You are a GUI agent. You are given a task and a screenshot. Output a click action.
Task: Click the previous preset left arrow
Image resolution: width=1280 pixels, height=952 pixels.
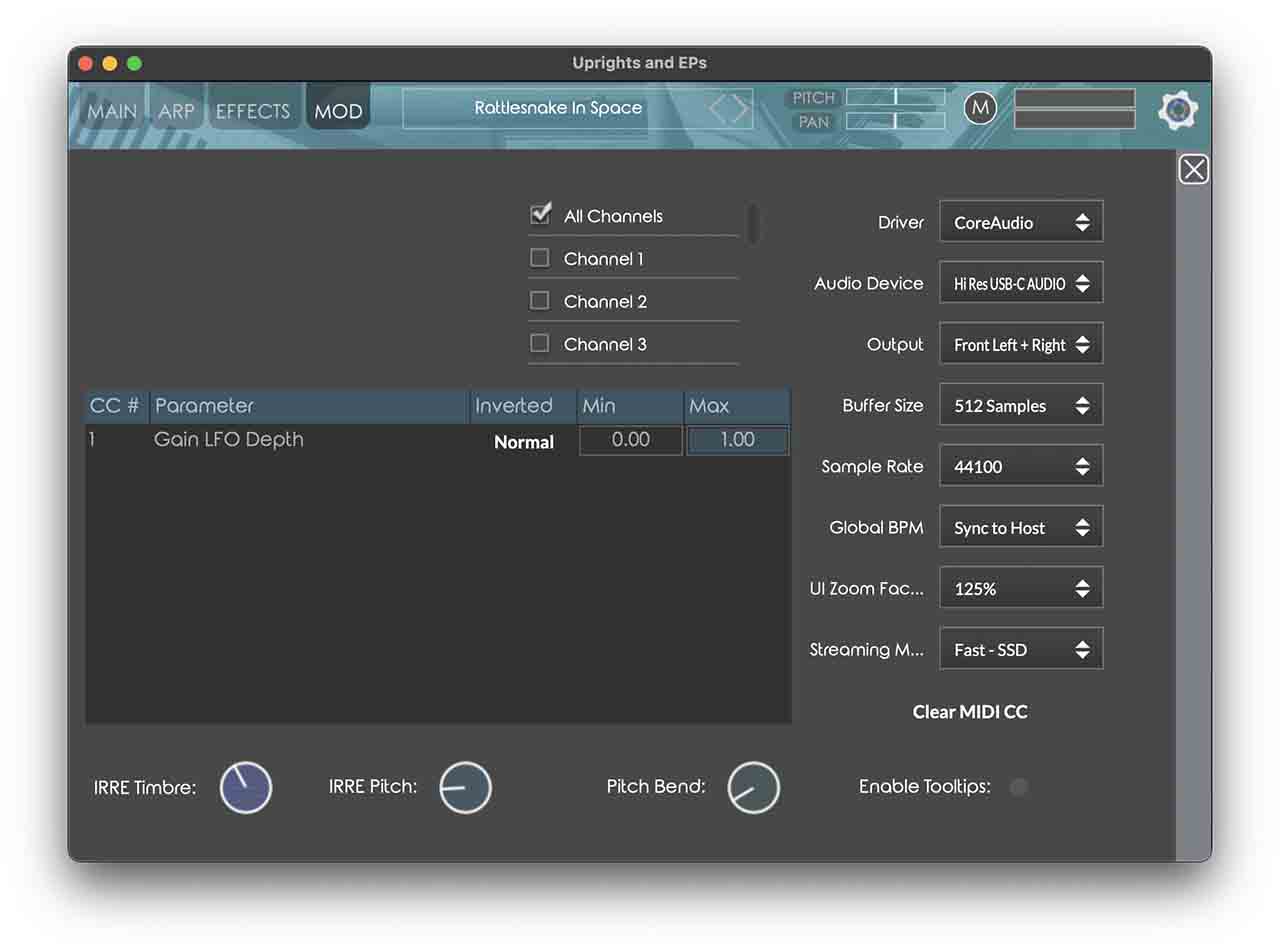click(718, 109)
